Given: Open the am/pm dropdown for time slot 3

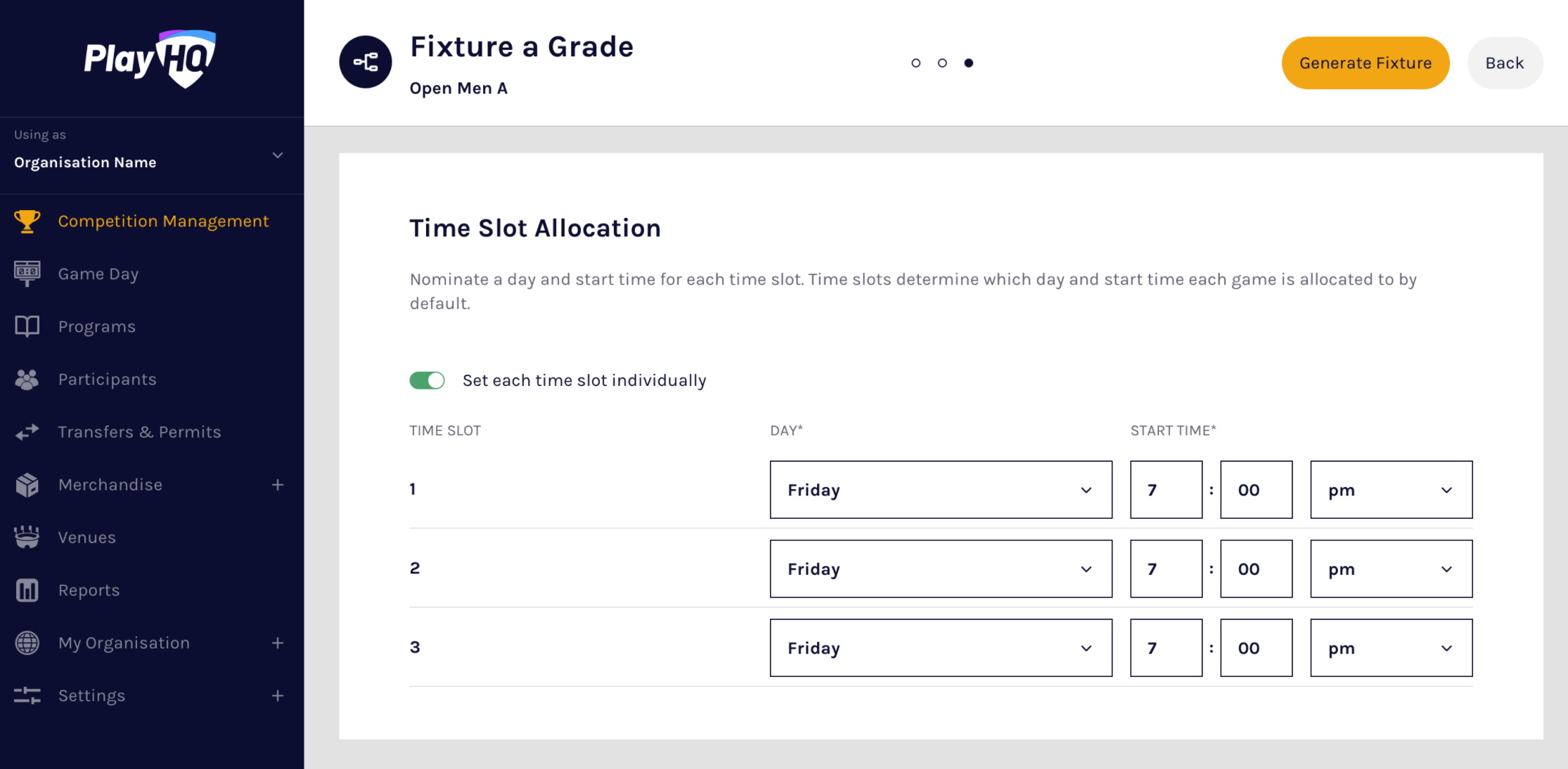Looking at the screenshot, I should pos(1391,648).
